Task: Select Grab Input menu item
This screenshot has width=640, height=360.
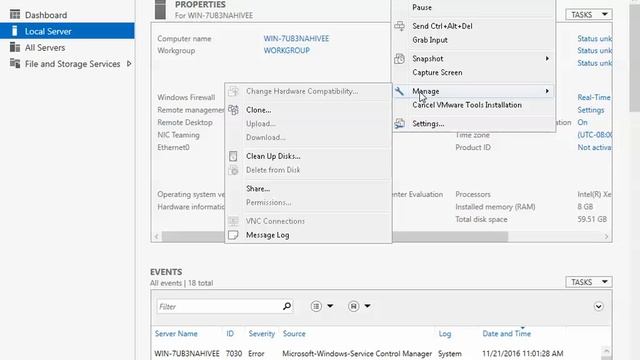Action: [x=430, y=40]
